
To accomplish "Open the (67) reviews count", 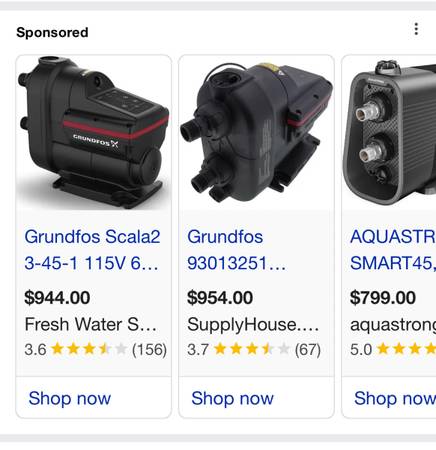I will tap(308, 350).
